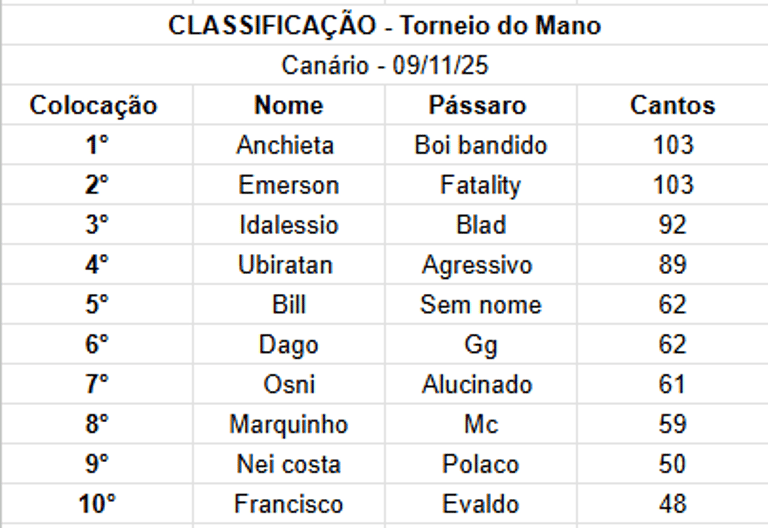Click the "10°" placement cell

click(96, 504)
